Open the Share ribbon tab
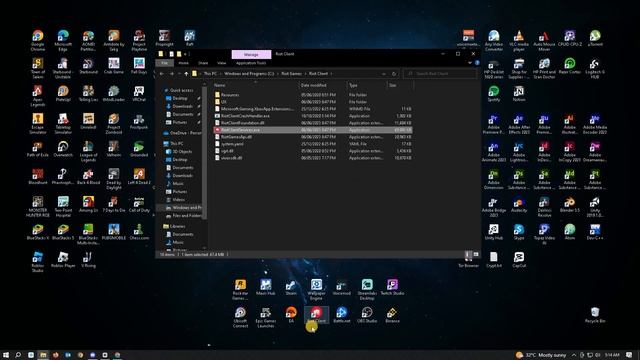Screen dimensions: 640x360 (203, 63)
